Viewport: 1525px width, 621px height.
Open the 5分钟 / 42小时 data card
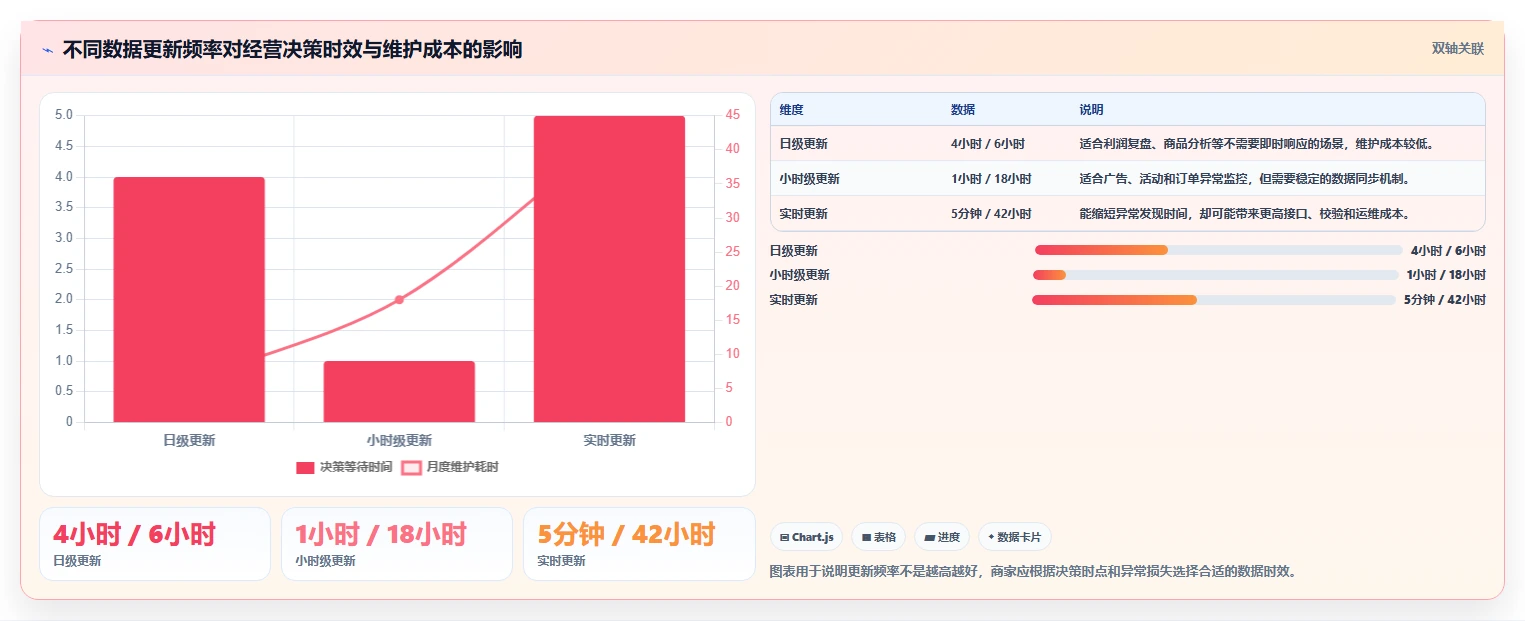tap(639, 544)
